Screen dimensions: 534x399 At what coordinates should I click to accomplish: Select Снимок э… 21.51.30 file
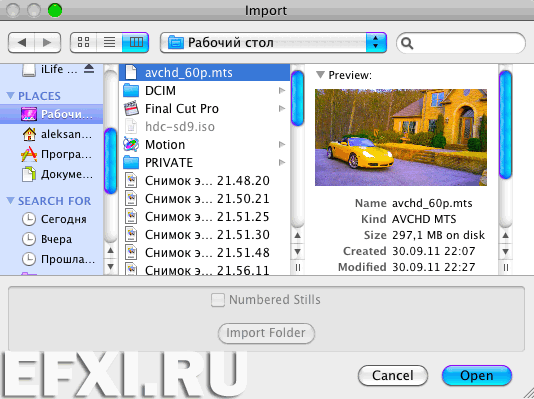tap(204, 235)
